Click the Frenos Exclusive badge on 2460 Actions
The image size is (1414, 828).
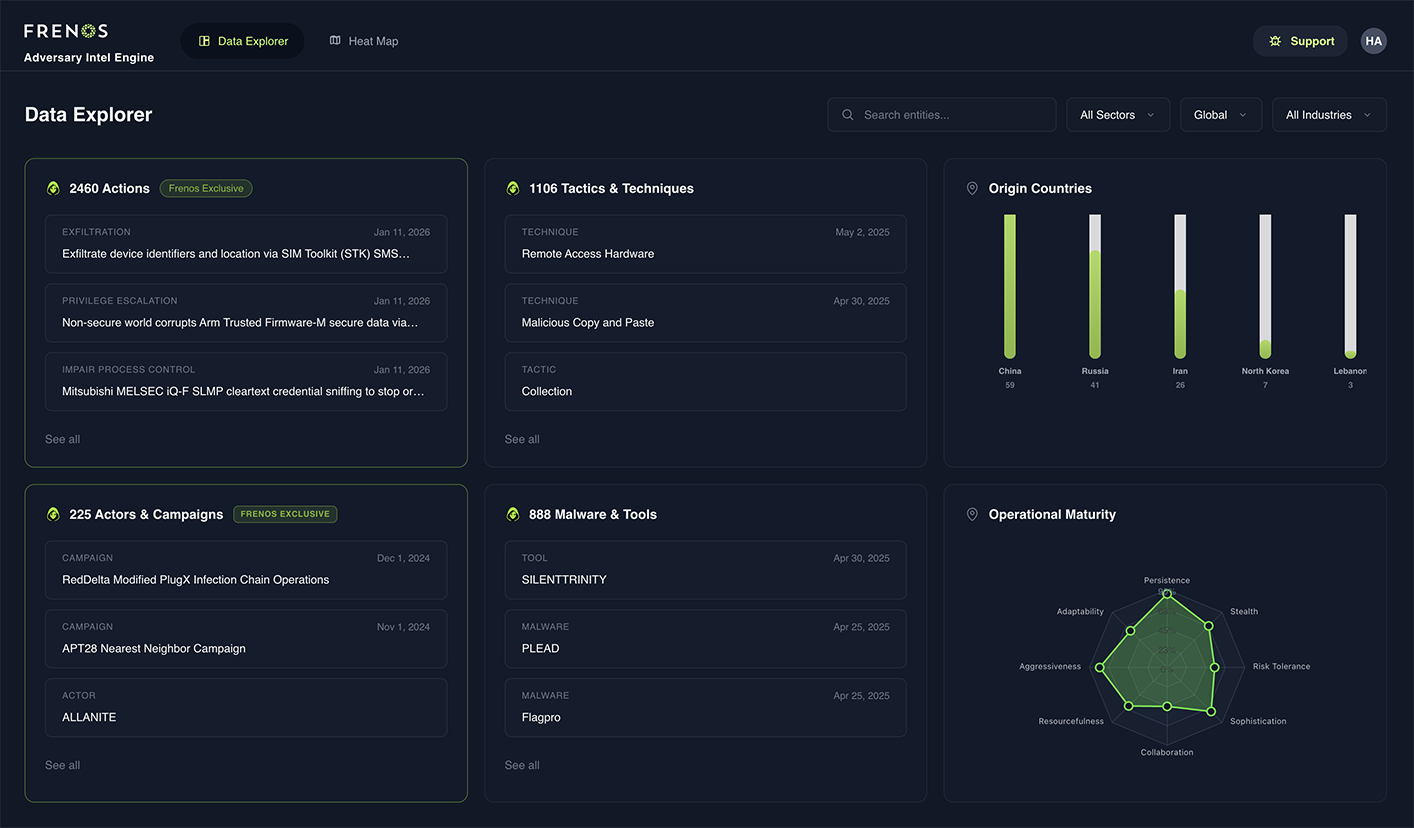pyautogui.click(x=205, y=188)
